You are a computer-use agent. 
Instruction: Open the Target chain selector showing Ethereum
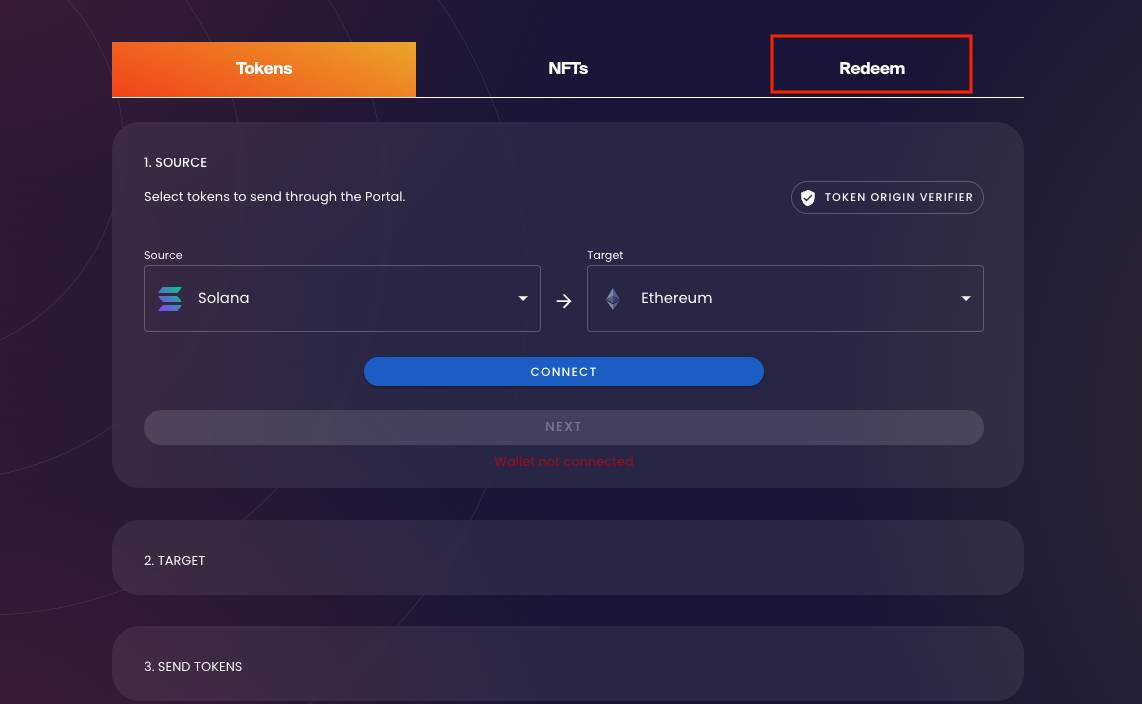[x=785, y=298]
